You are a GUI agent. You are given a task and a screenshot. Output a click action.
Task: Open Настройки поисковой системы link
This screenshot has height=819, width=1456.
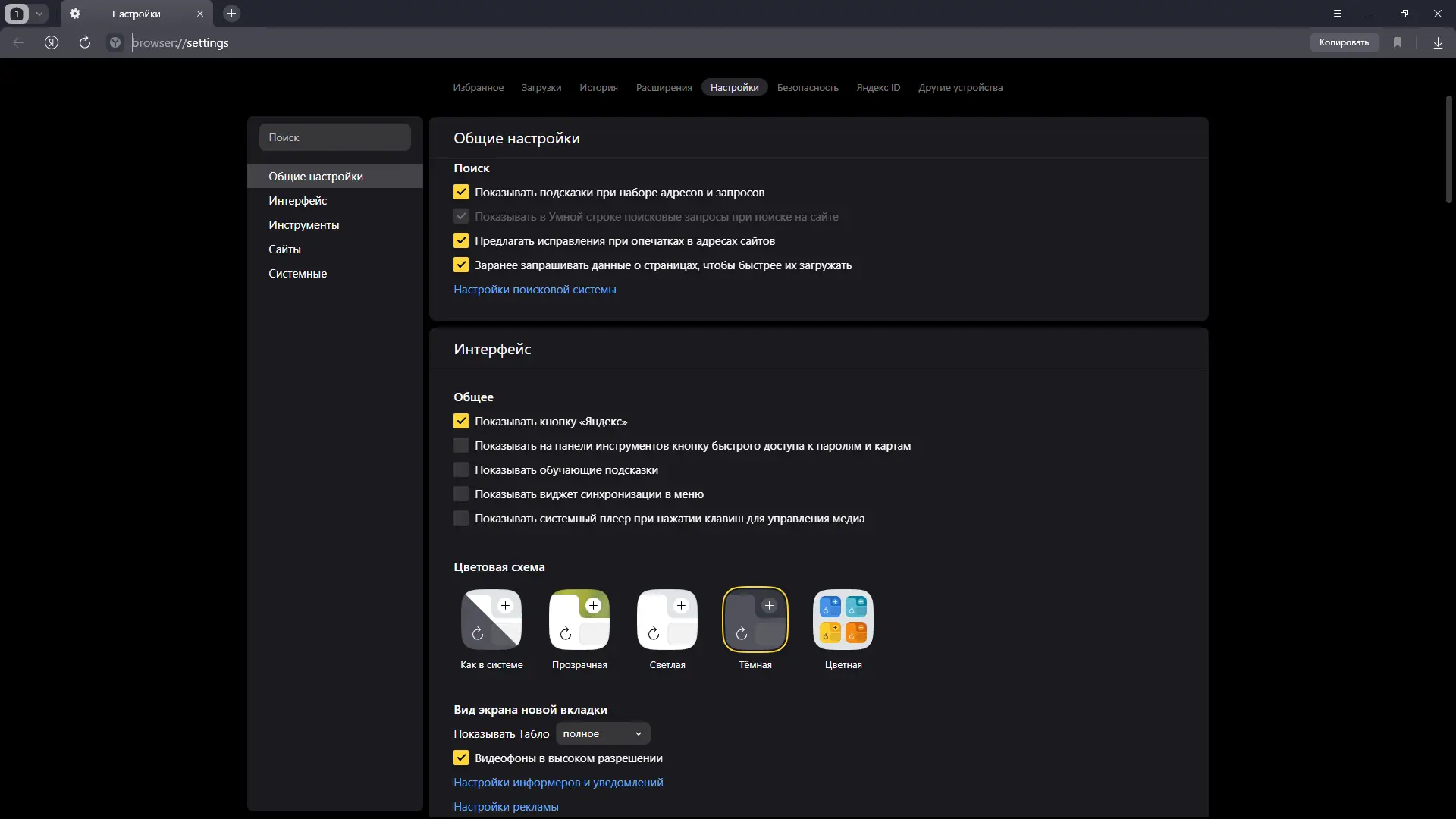pos(535,289)
